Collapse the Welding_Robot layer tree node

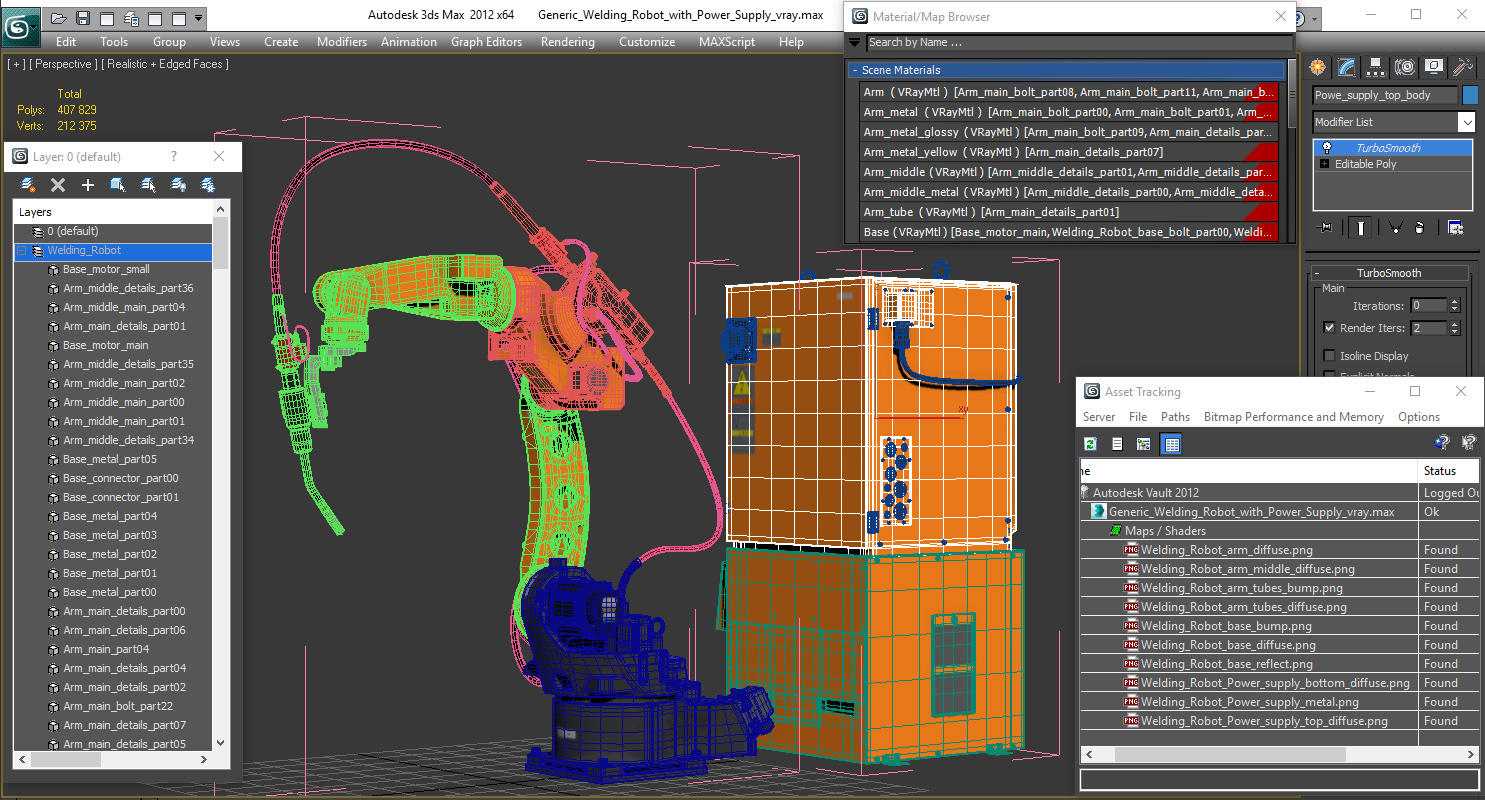pyautogui.click(x=21, y=251)
